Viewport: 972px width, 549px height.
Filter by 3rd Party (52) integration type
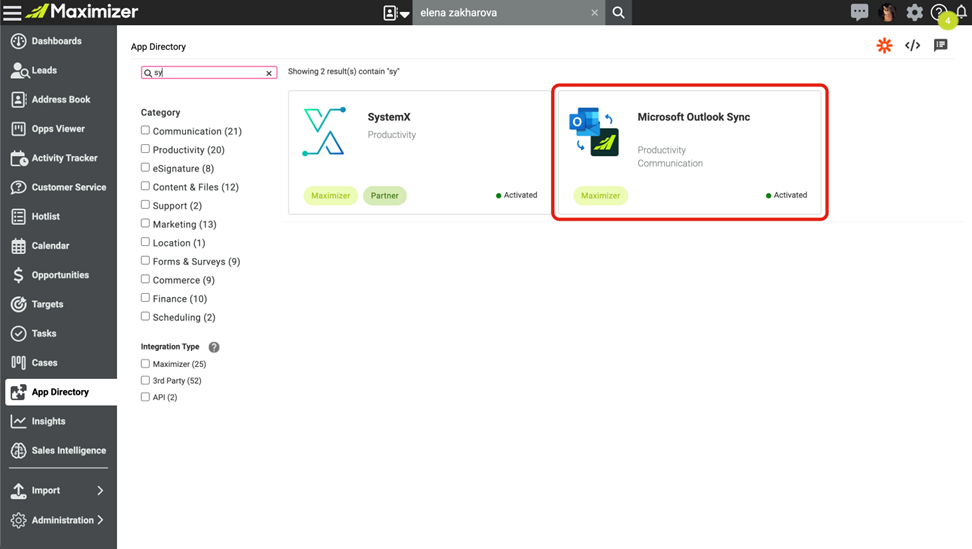pyautogui.click(x=145, y=380)
